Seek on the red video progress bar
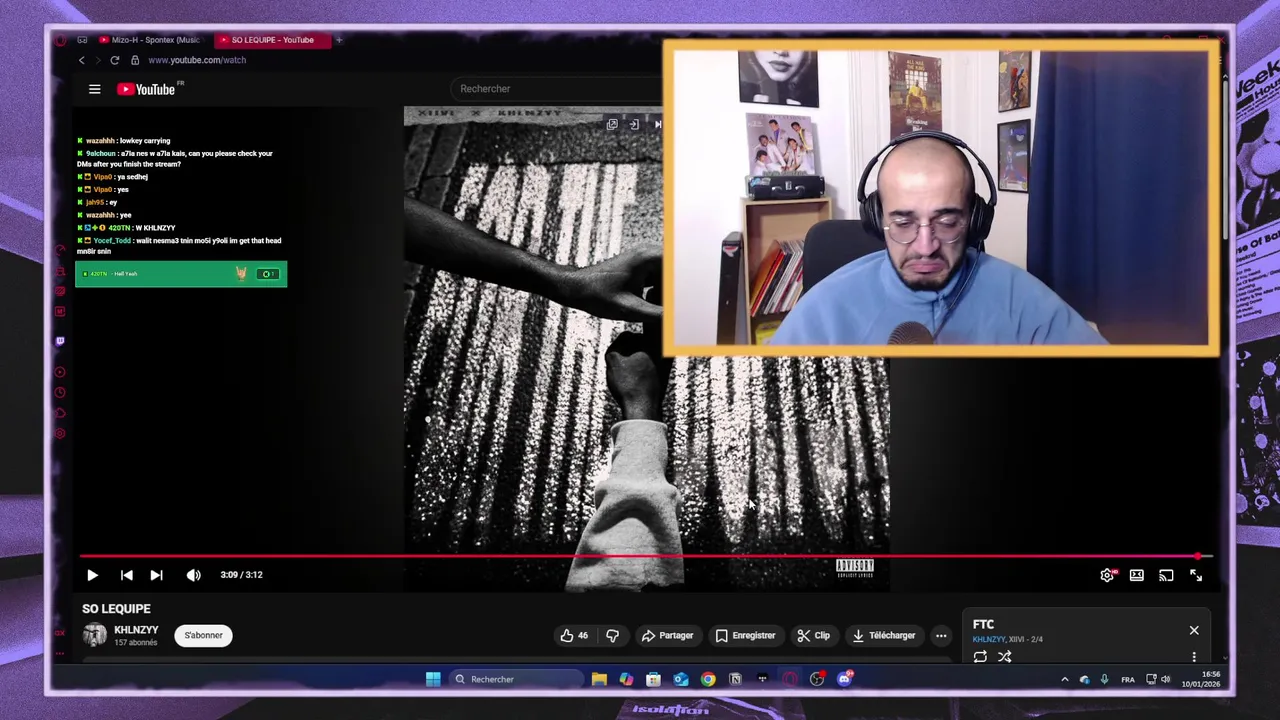1280x720 pixels. click(645, 556)
